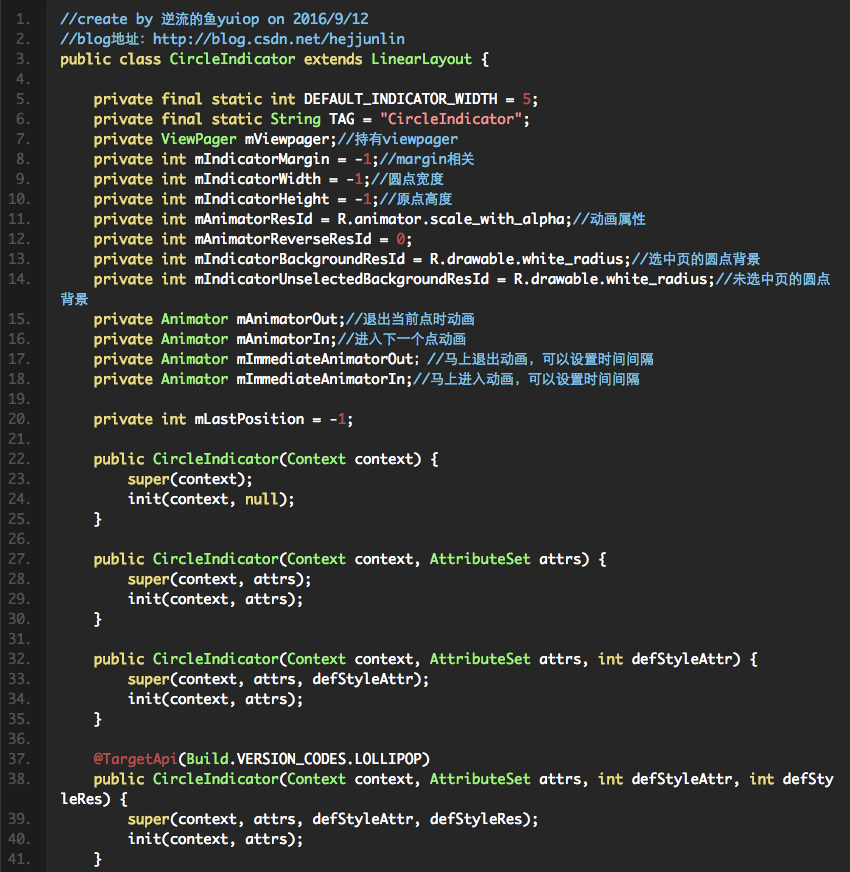Click super(context); on line 23
This screenshot has height=872, width=850.
pos(190,479)
